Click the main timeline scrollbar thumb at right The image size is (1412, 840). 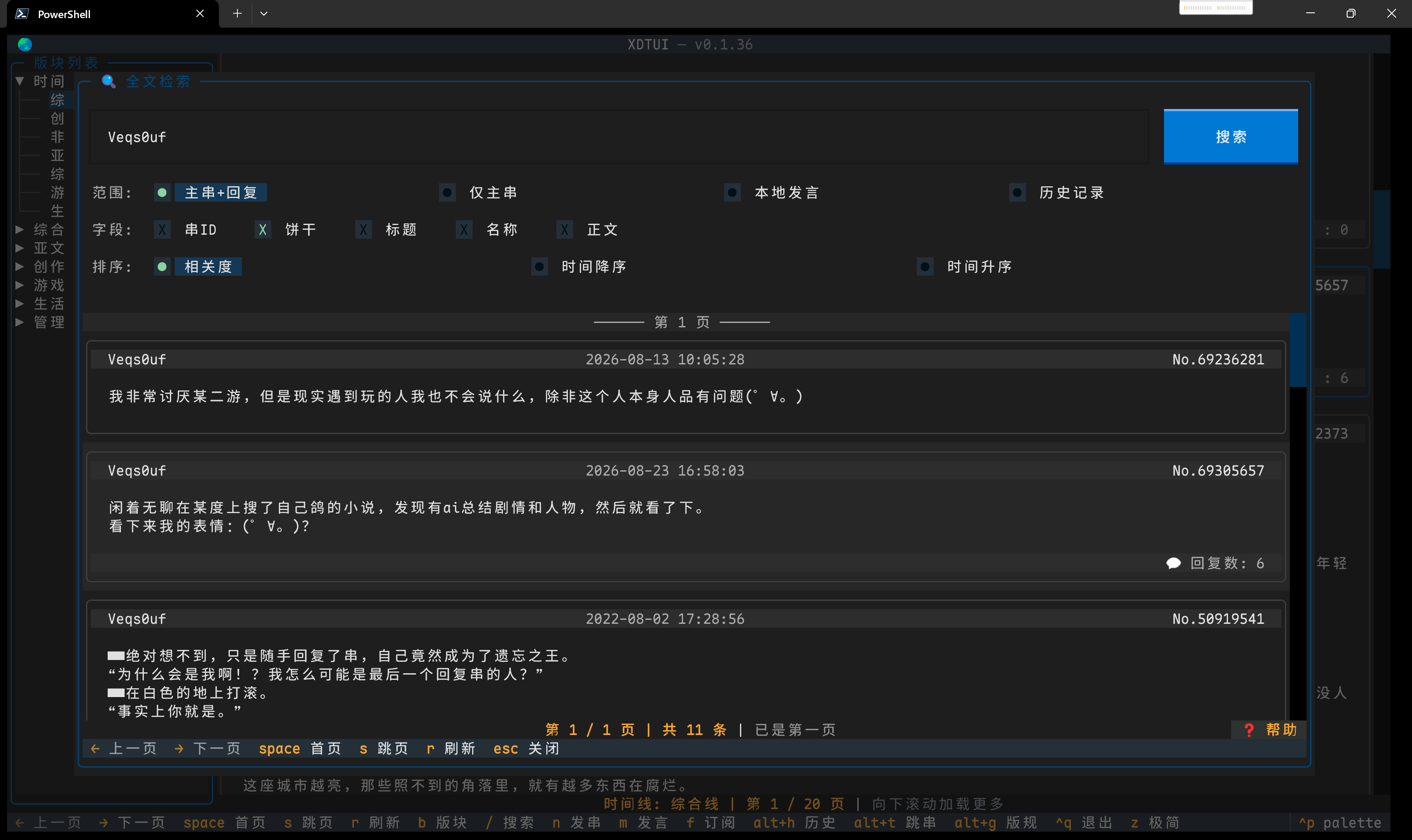pyautogui.click(x=1382, y=229)
